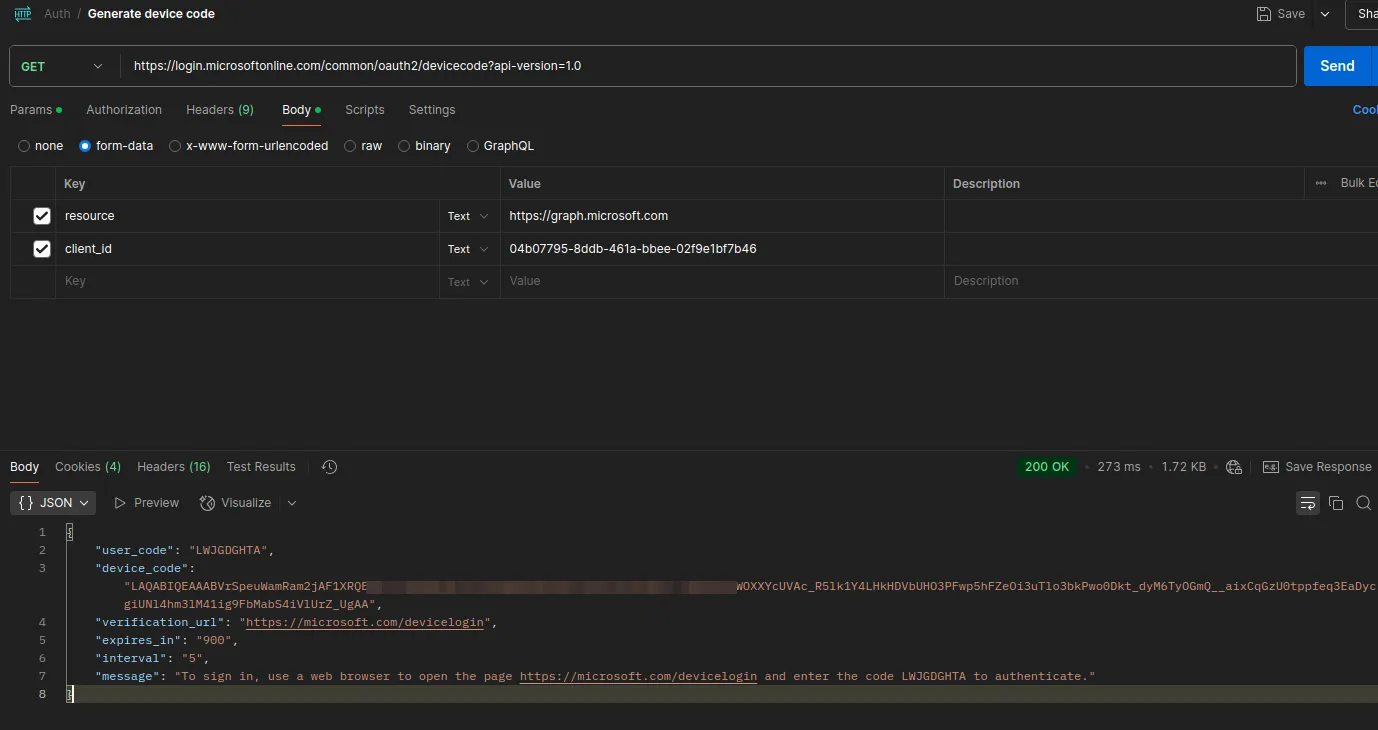Expand the Save options dropdown arrow
This screenshot has height=730, width=1378.
tap(1325, 14)
